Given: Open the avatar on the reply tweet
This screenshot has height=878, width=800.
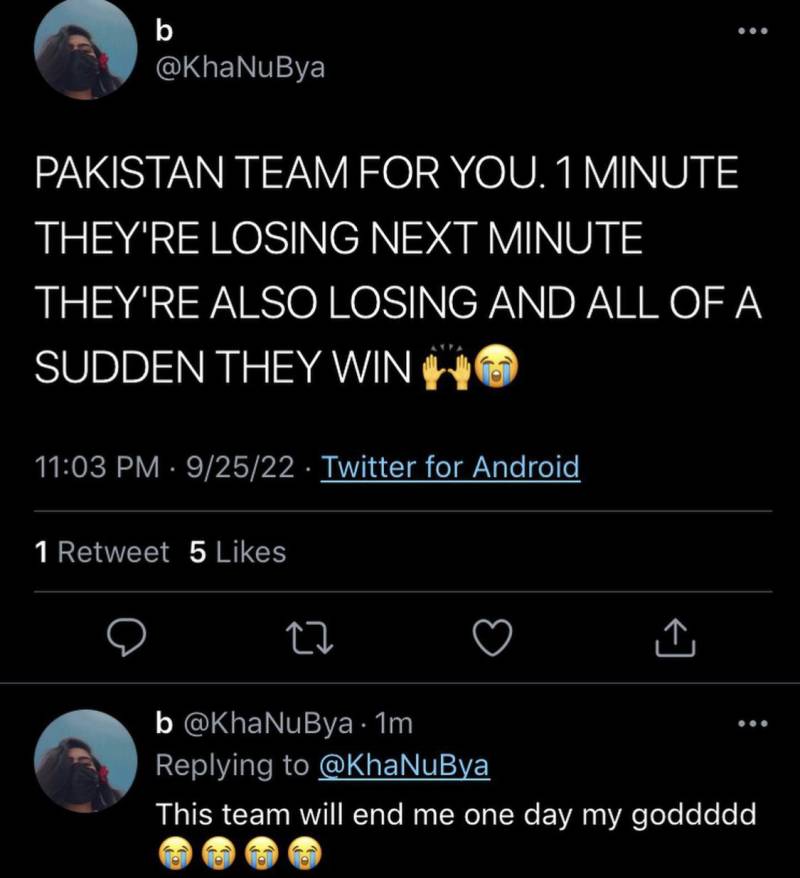Looking at the screenshot, I should 85,760.
